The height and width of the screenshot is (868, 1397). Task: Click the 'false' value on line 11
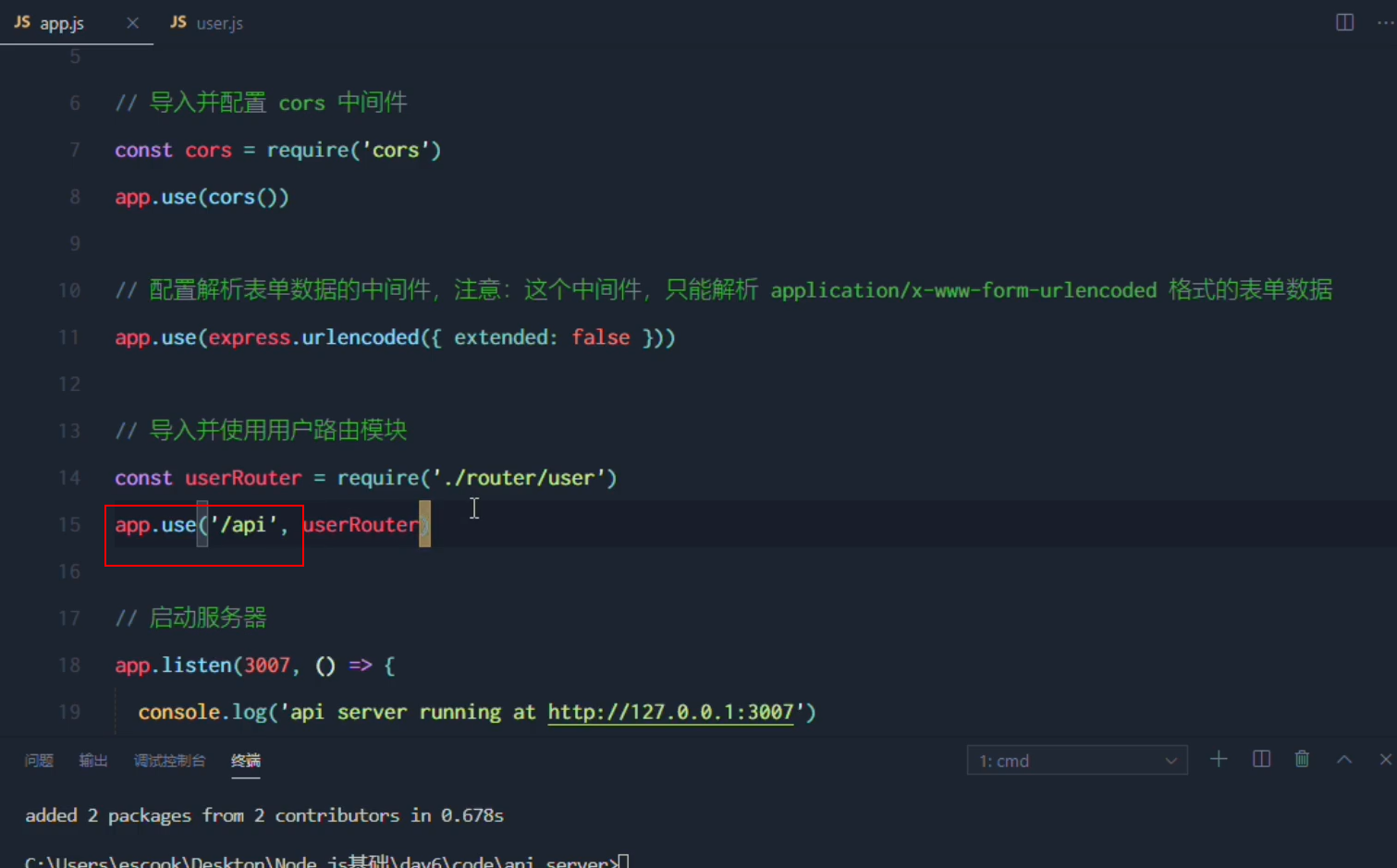coord(600,337)
